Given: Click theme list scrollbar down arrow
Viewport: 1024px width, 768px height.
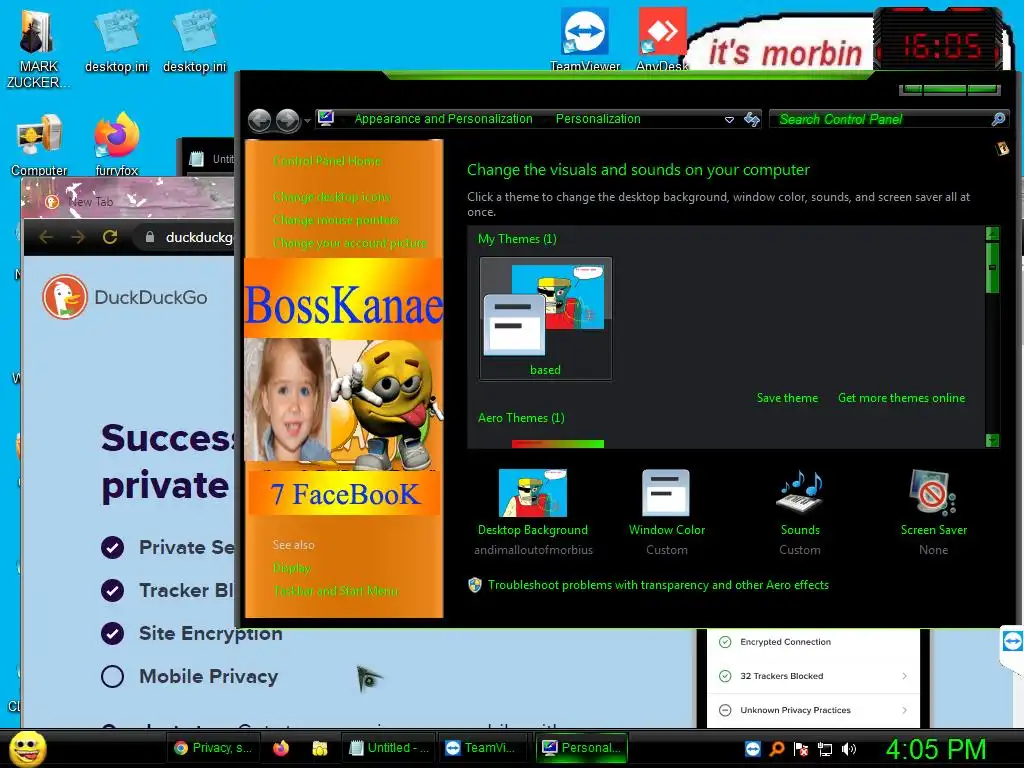Looking at the screenshot, I should coord(992,441).
